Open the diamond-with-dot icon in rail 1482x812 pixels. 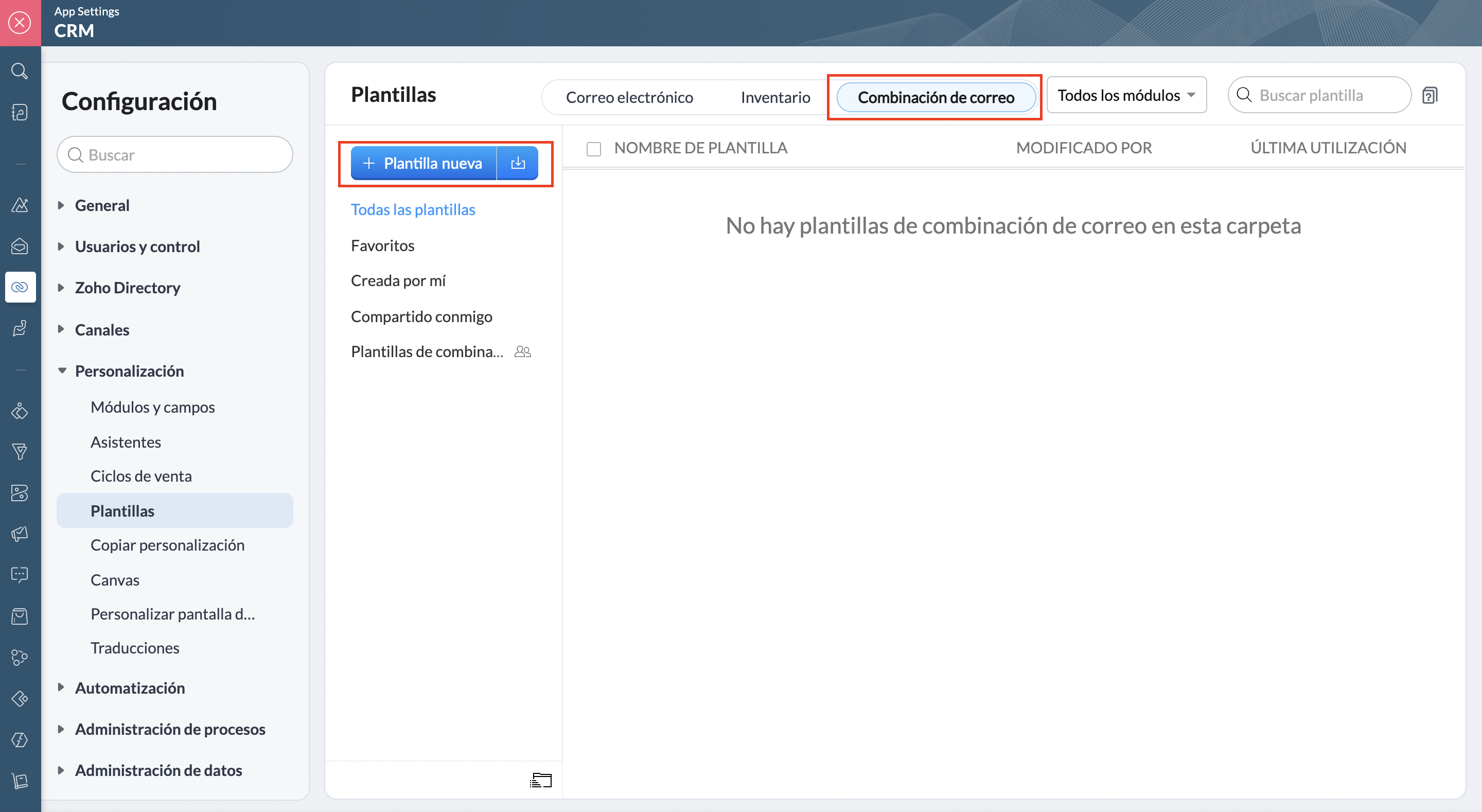(x=20, y=410)
